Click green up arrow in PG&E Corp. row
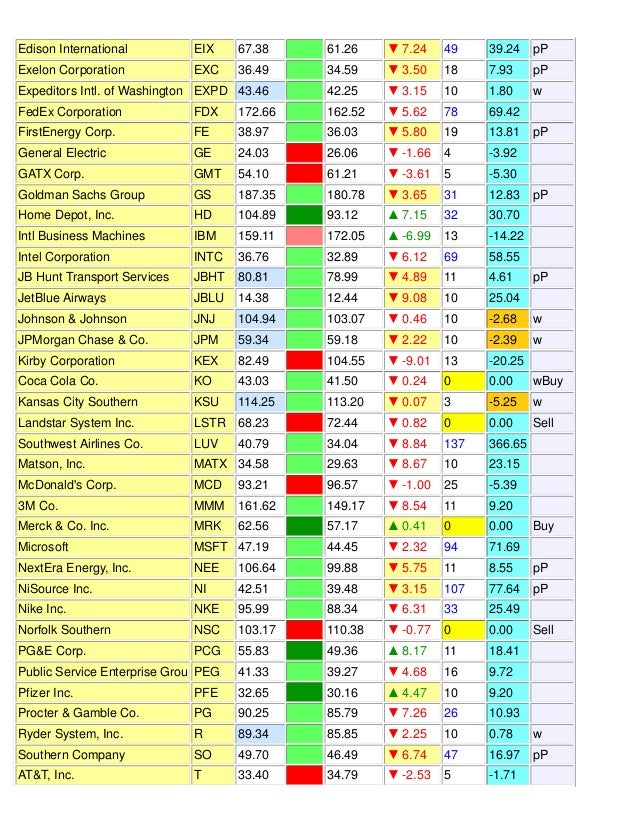638x826 pixels. (x=393, y=651)
